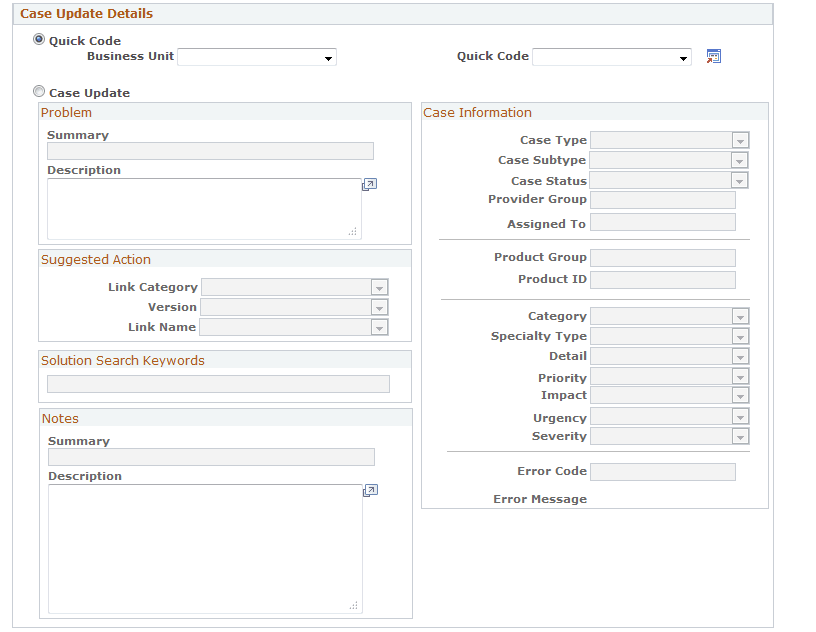This screenshot has height=632, width=816.
Task: Open the Urgency dropdown
Action: coord(739,416)
